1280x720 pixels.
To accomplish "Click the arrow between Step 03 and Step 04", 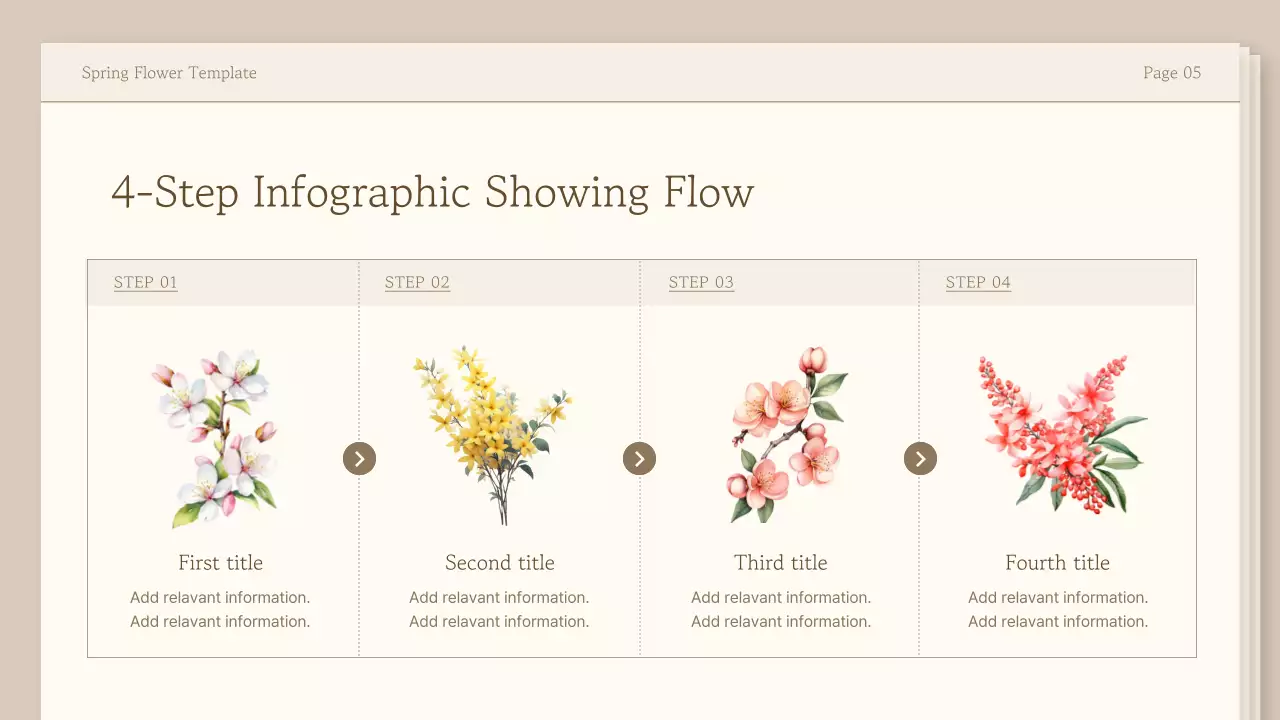I will coord(920,459).
